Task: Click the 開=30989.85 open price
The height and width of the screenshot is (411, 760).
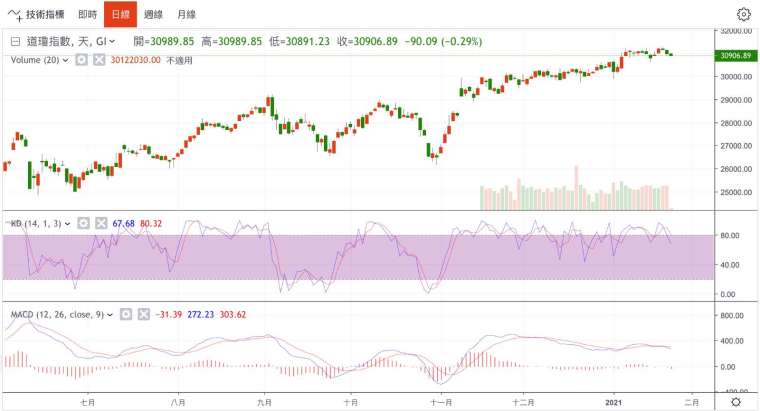Action: pos(164,42)
